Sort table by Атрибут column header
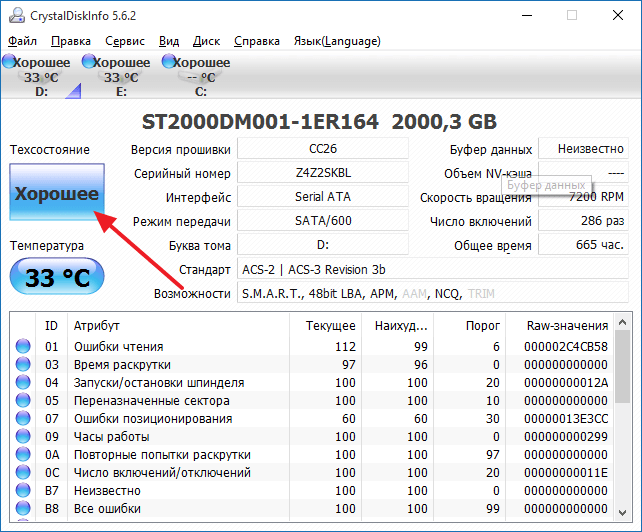642x532 pixels. click(x=97, y=325)
